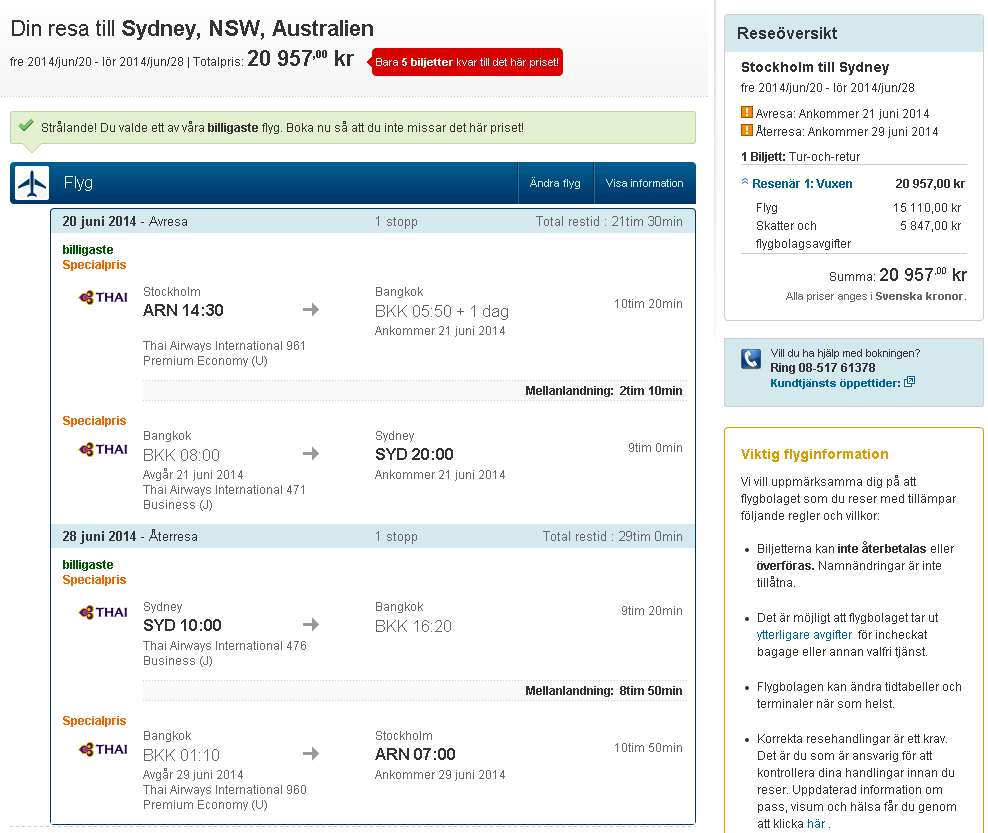The image size is (988, 833).
Task: Click arrow between ARN 14:30 and BKK 05:50
Action: pyautogui.click(x=311, y=310)
